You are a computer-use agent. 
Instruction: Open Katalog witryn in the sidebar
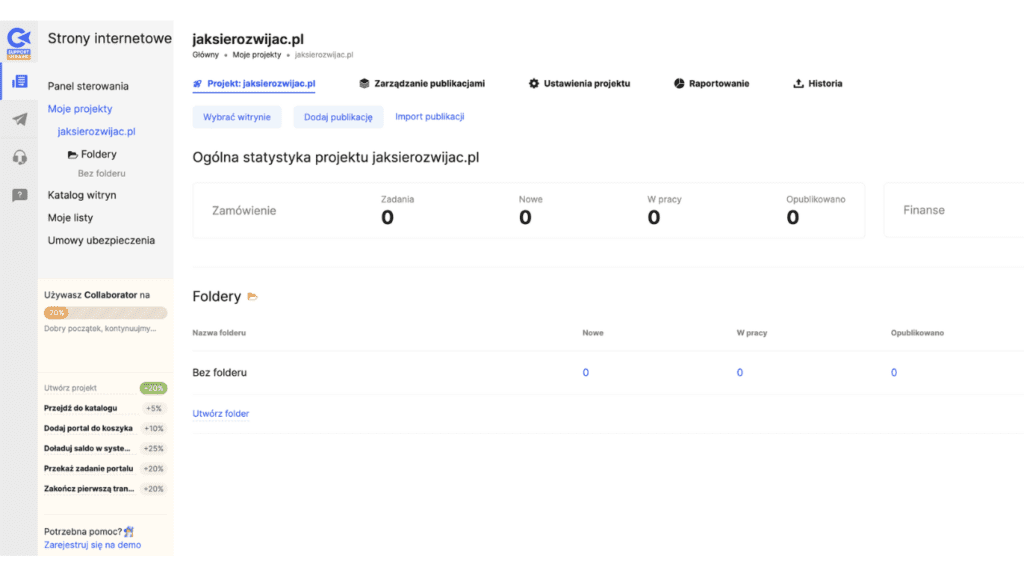(82, 195)
